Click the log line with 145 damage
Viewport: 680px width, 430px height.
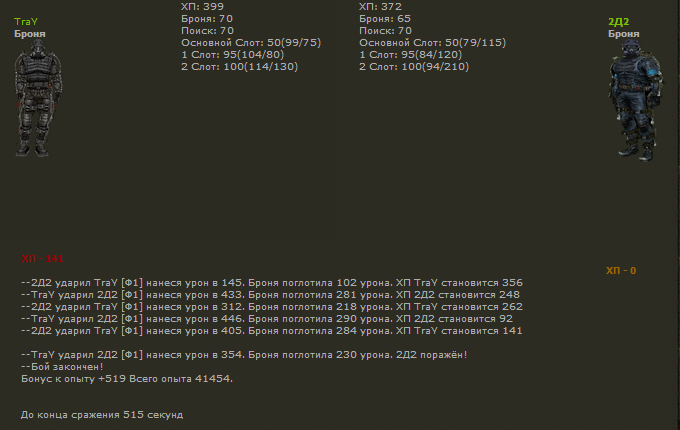click(x=271, y=283)
